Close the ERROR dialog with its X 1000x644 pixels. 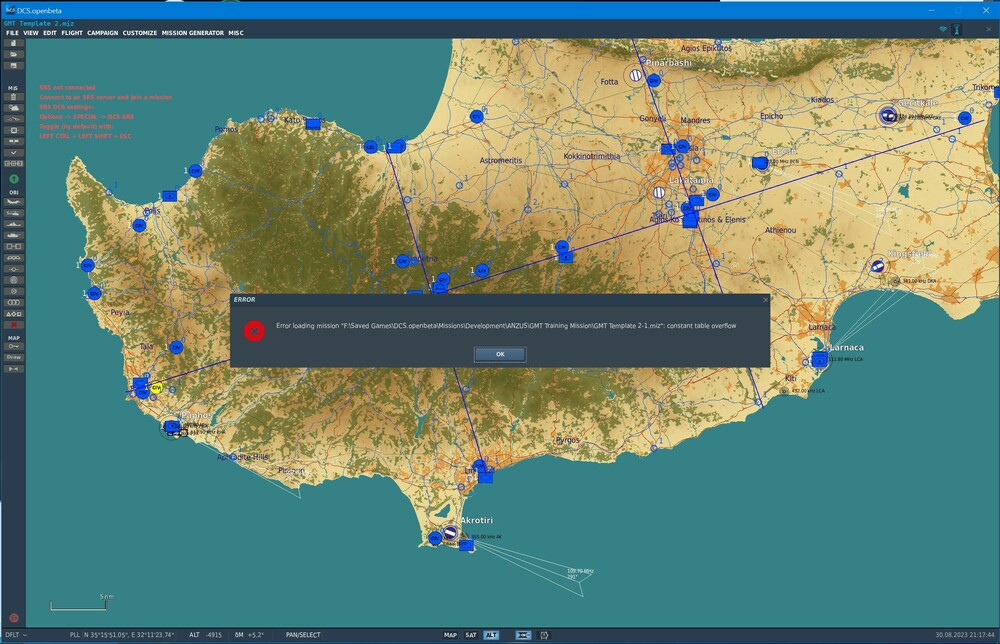(766, 299)
